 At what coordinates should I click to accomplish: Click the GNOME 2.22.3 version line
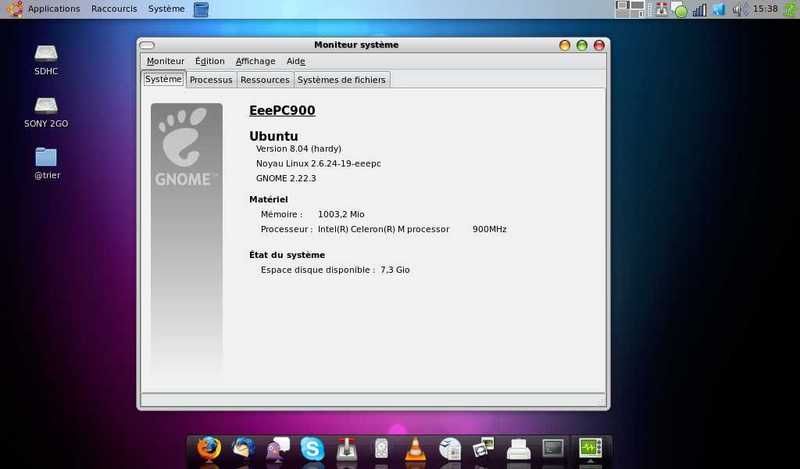pos(286,178)
